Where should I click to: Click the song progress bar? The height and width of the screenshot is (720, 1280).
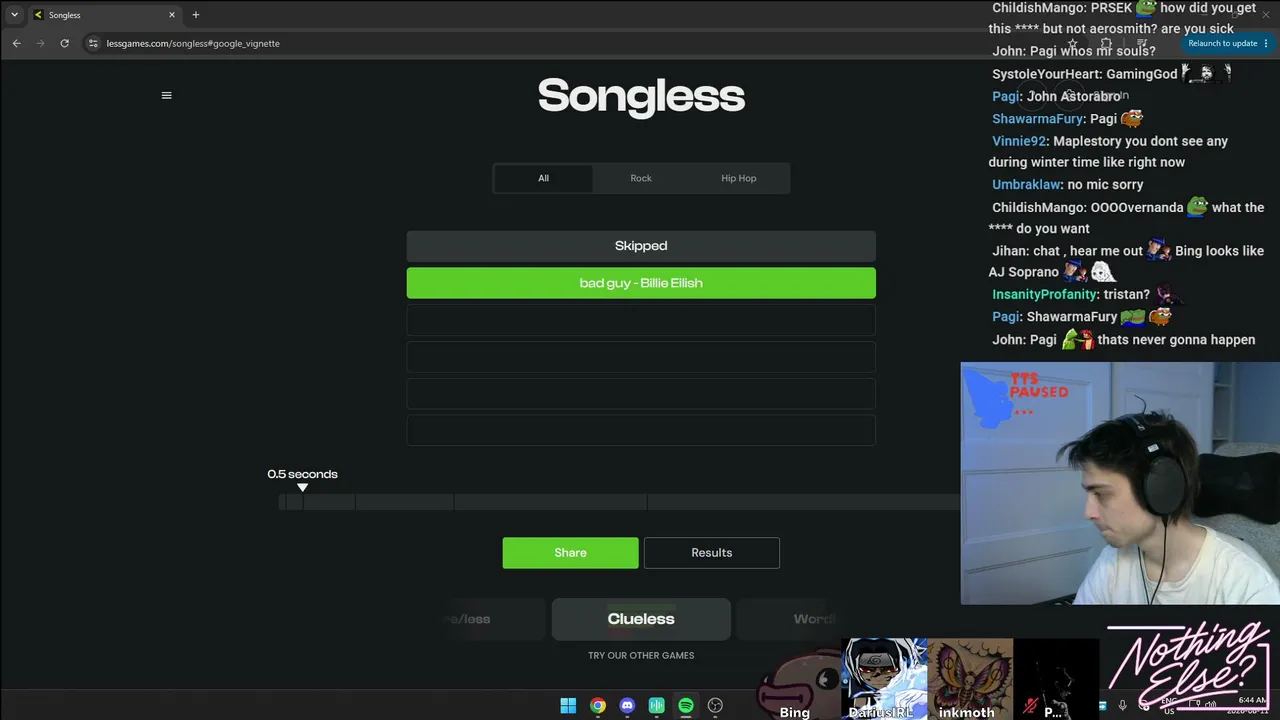(619, 502)
